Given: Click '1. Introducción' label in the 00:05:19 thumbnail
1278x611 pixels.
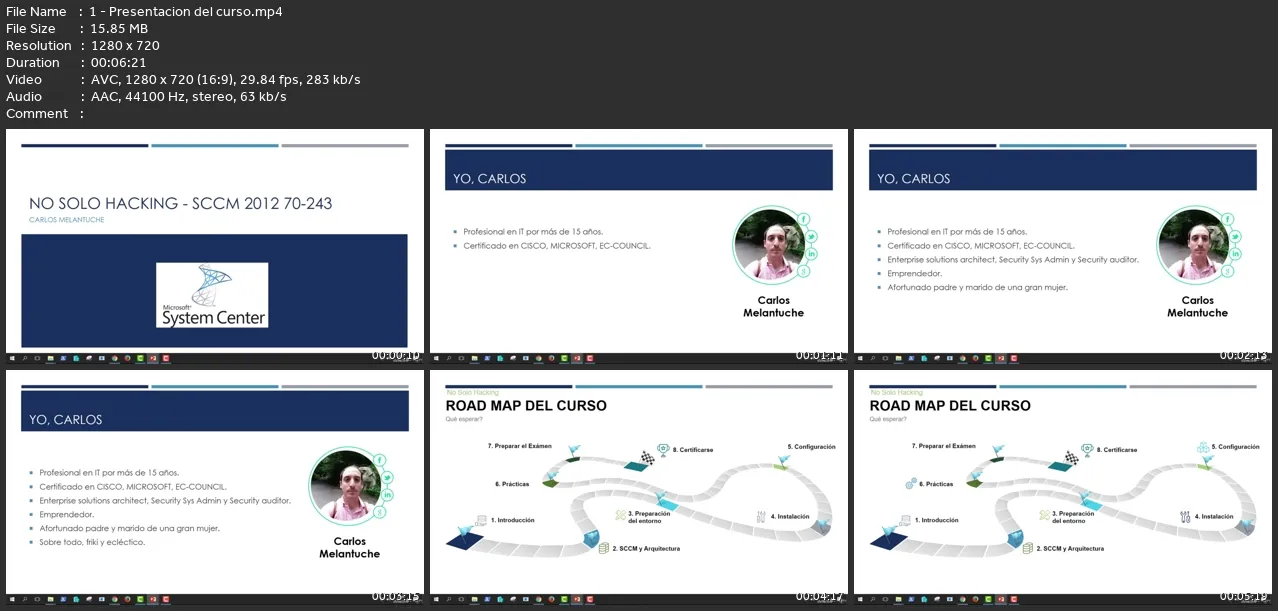Looking at the screenshot, I should coord(936,520).
